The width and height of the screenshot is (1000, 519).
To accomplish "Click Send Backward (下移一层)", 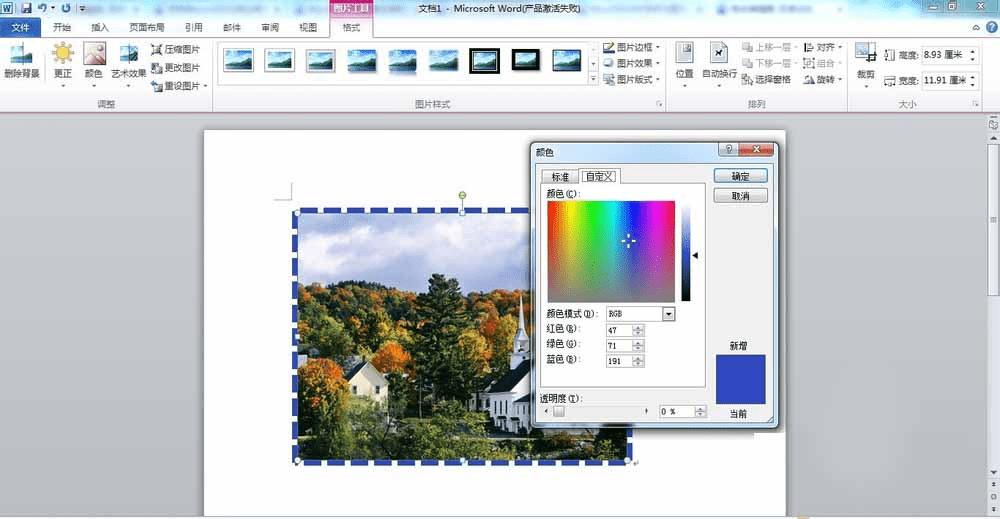I will (x=769, y=63).
